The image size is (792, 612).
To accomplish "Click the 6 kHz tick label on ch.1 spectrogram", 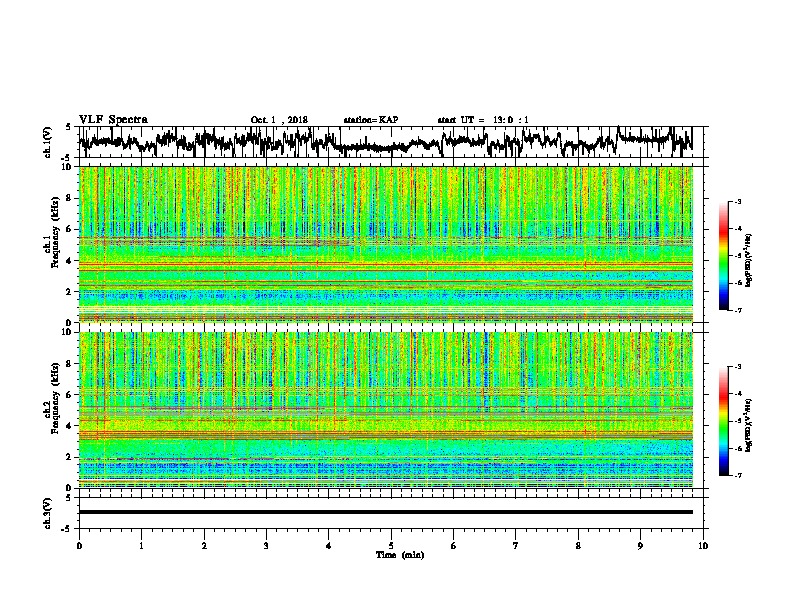I will point(69,229).
